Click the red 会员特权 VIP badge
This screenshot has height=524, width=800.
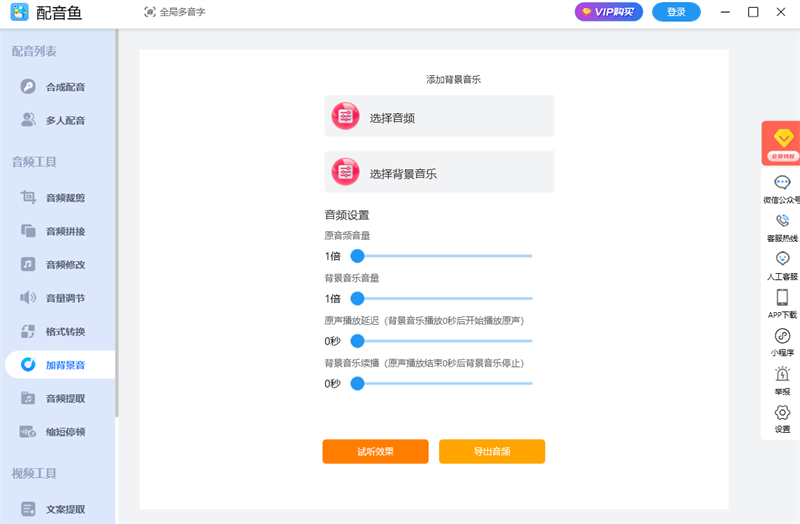point(781,142)
